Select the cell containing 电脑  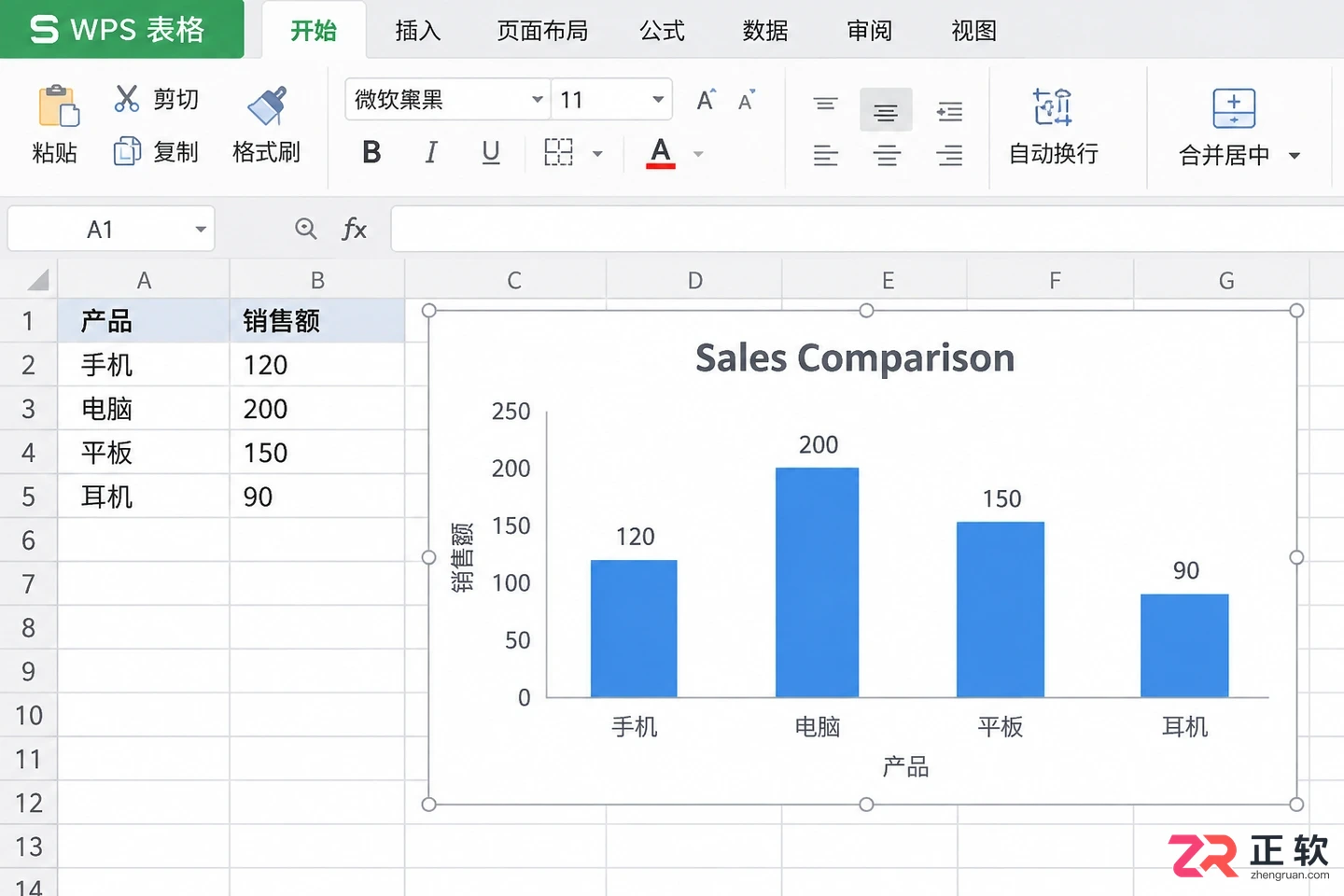pyautogui.click(x=144, y=409)
